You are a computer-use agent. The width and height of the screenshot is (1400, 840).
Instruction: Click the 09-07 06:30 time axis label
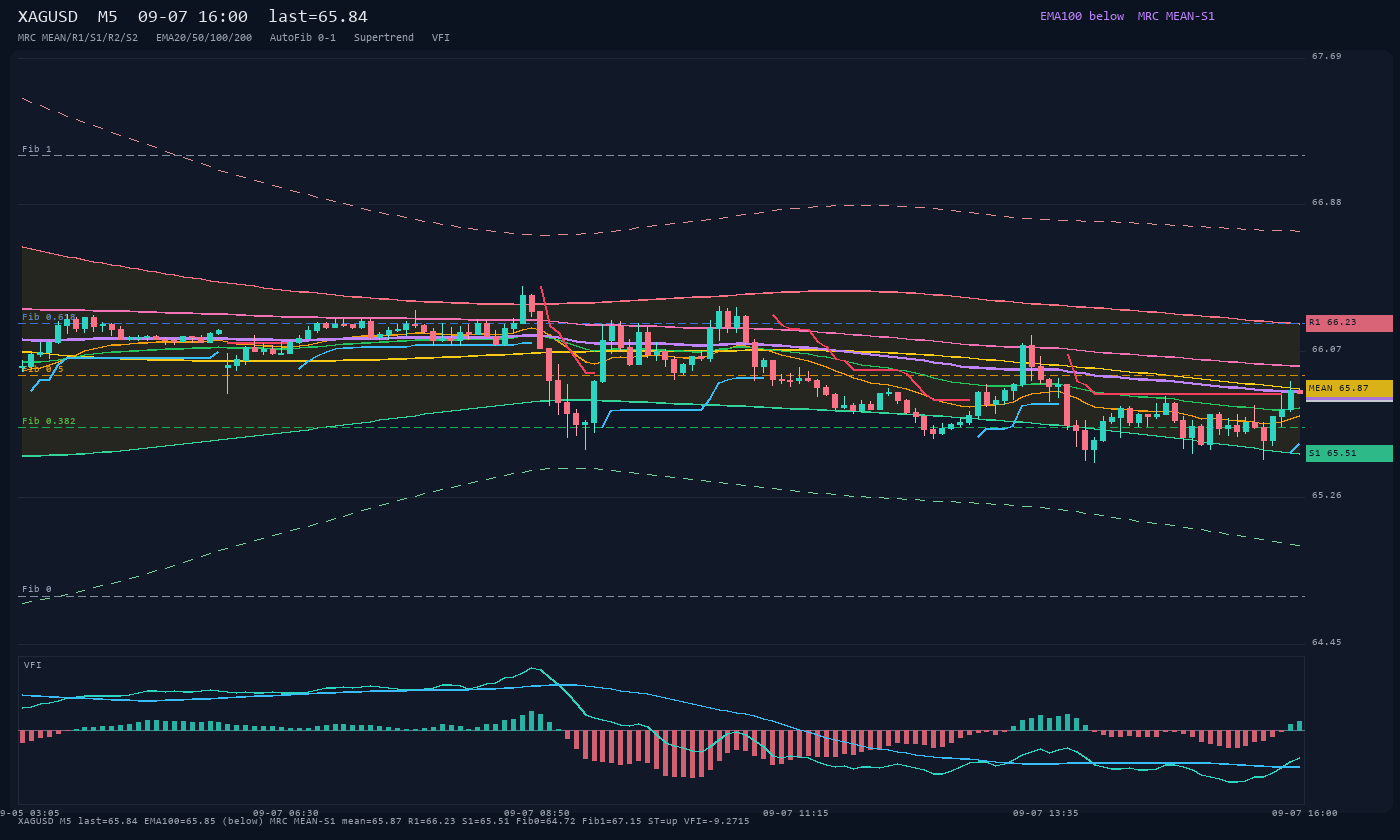(x=286, y=813)
